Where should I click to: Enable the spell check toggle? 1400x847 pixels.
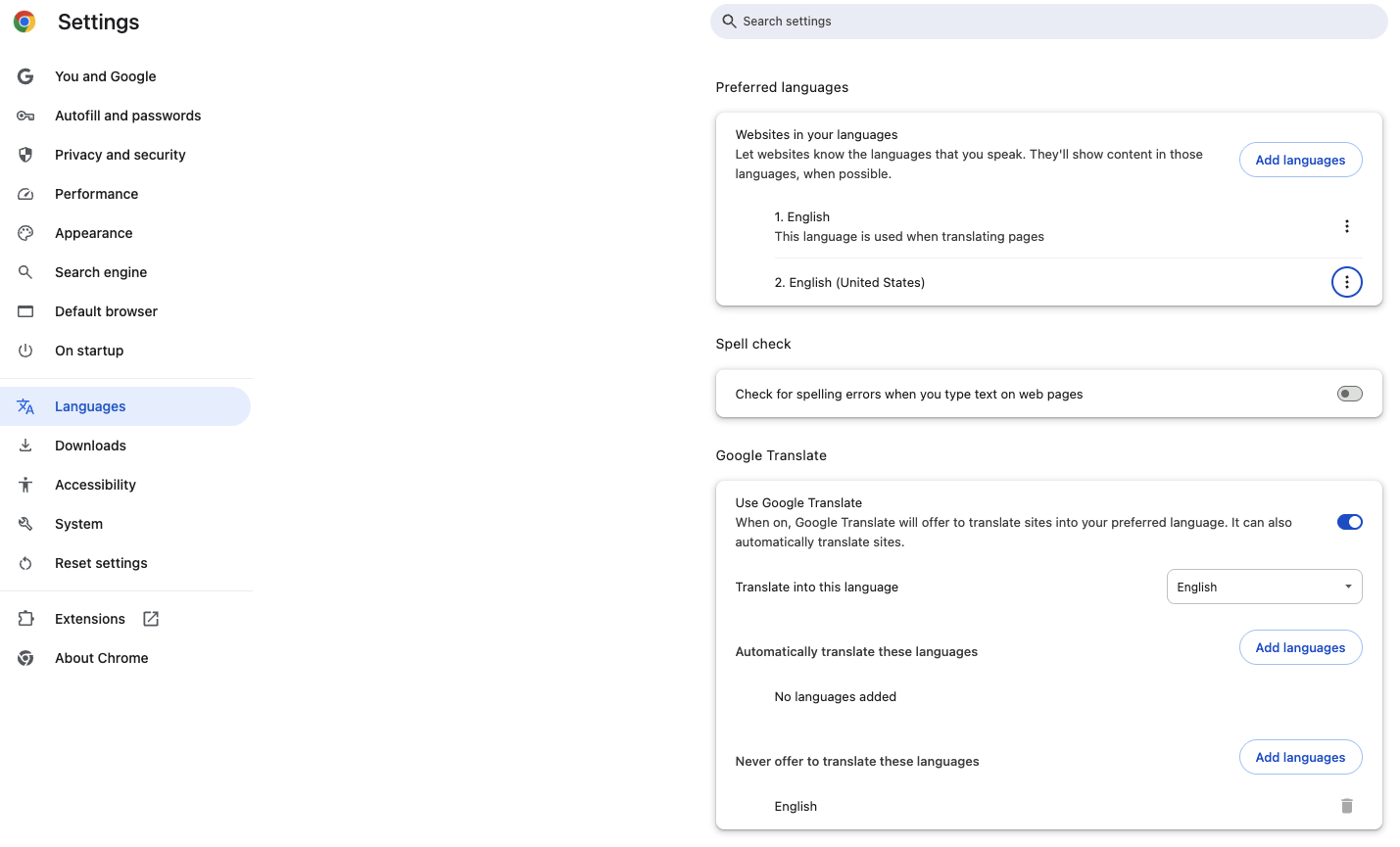click(1350, 394)
